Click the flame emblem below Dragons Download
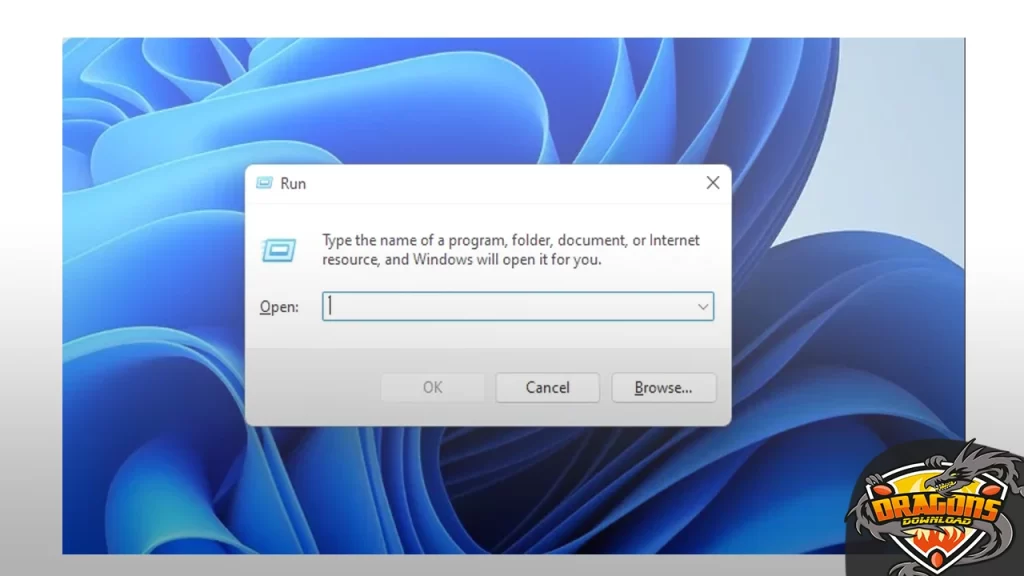Viewport: 1024px width, 576px height. click(933, 547)
